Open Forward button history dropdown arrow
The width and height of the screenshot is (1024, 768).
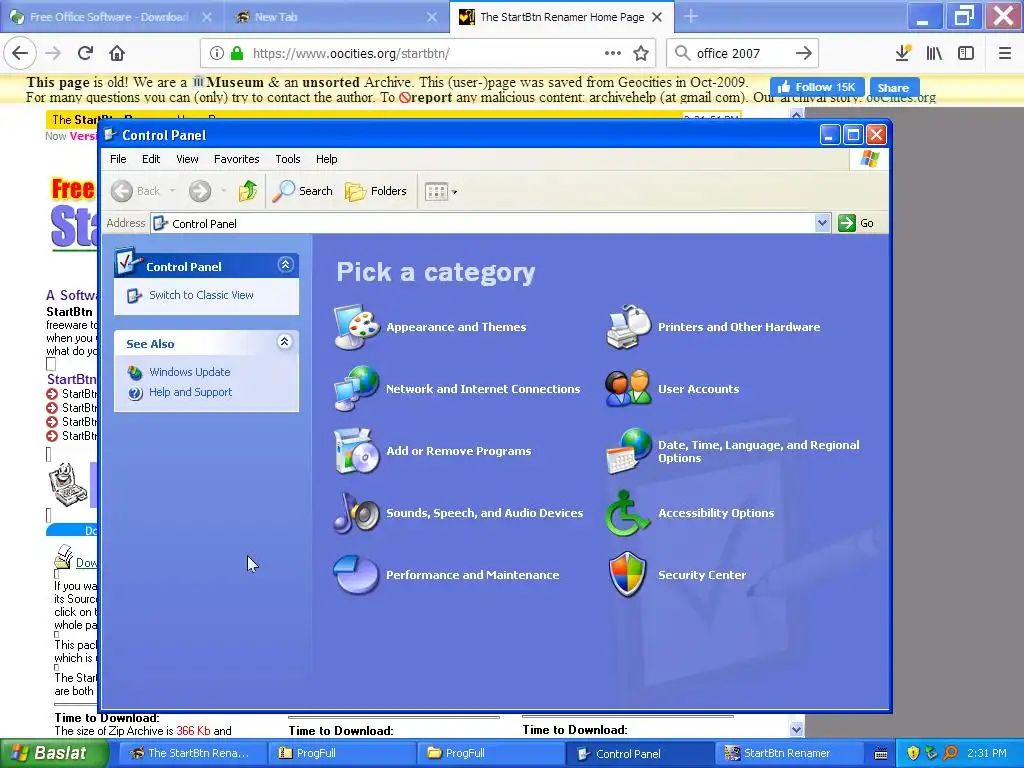[x=223, y=191]
